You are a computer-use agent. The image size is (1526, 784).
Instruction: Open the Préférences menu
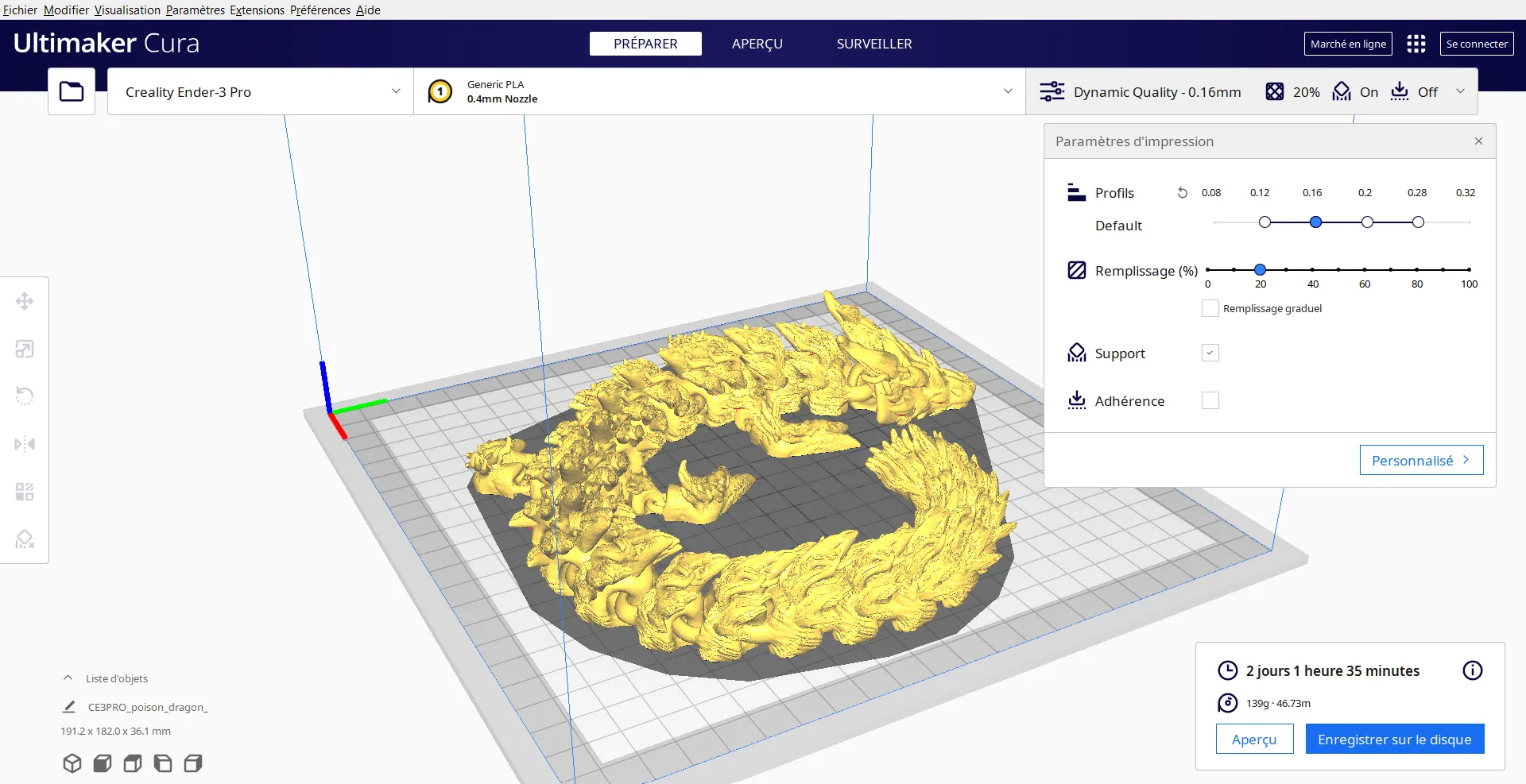[320, 10]
